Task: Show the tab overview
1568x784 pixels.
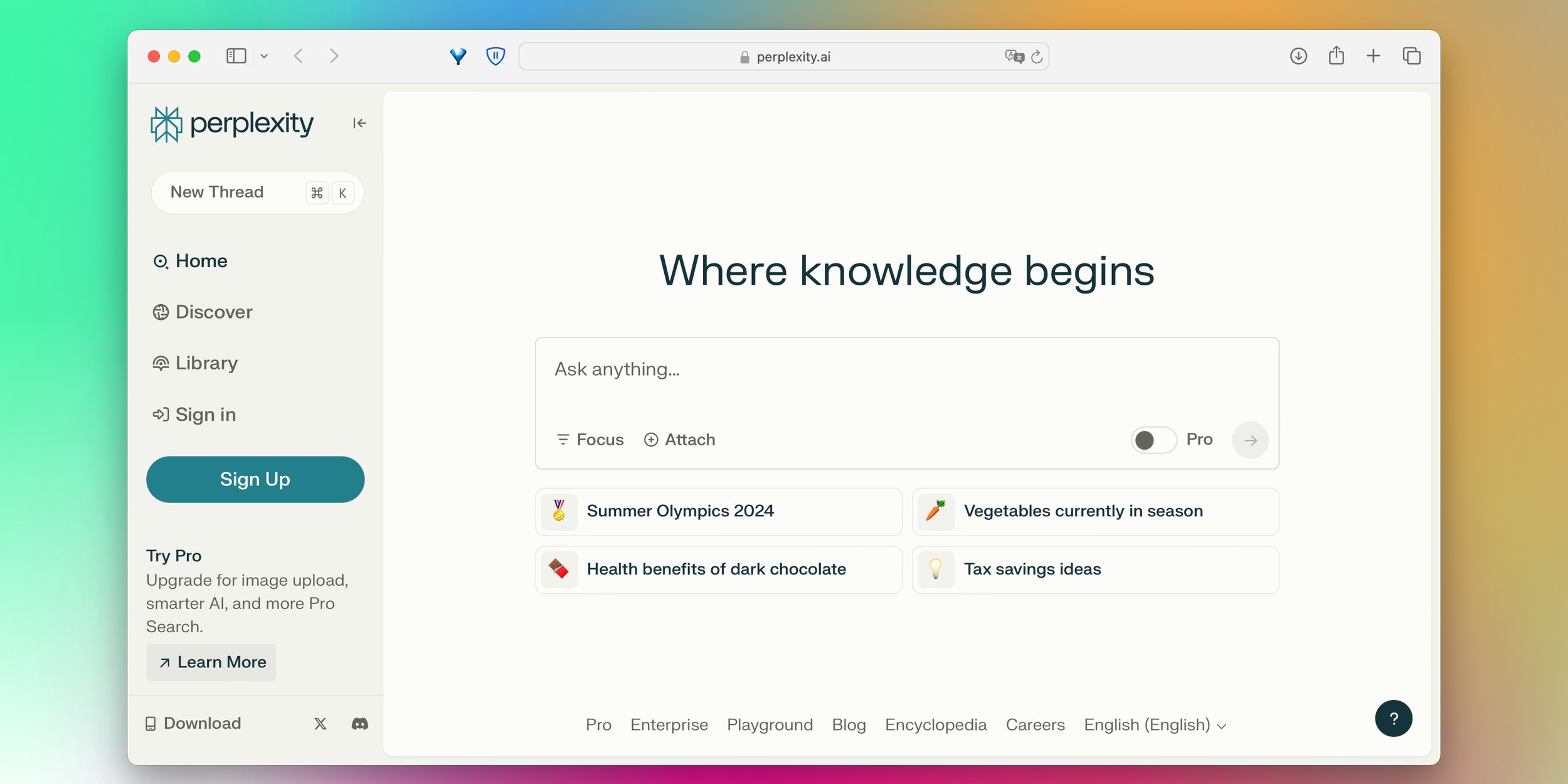Action: tap(1412, 56)
